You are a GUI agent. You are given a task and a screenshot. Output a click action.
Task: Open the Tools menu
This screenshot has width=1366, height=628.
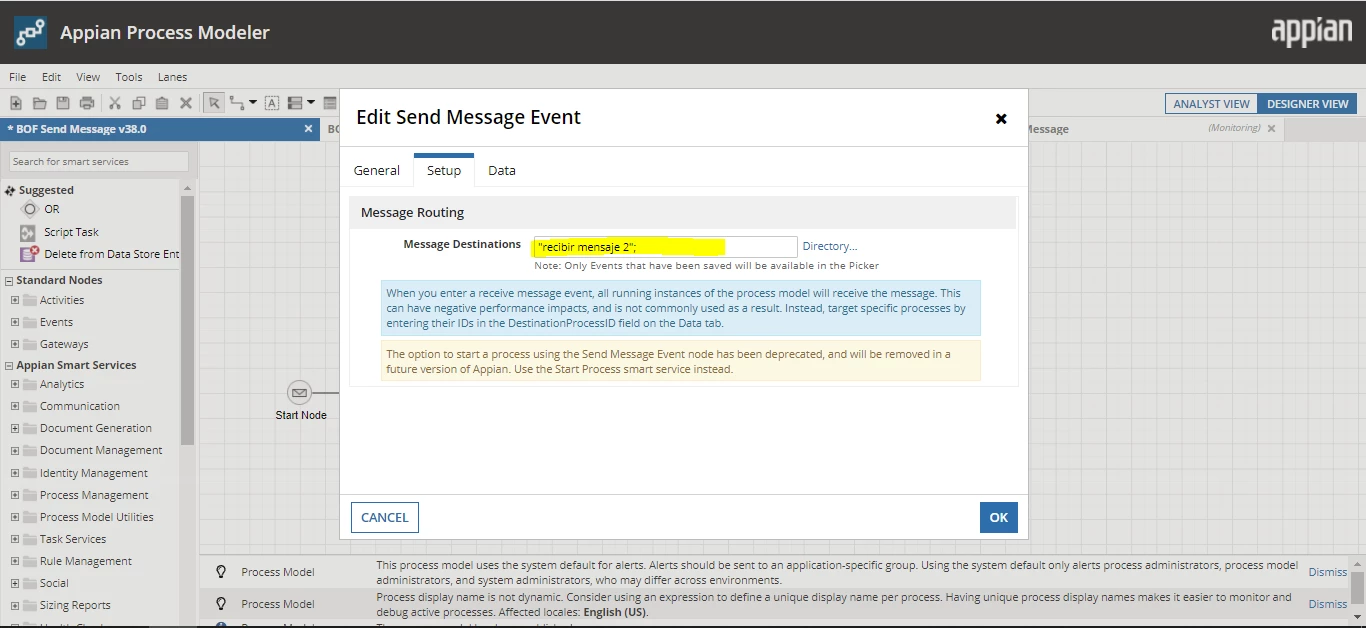coord(129,77)
